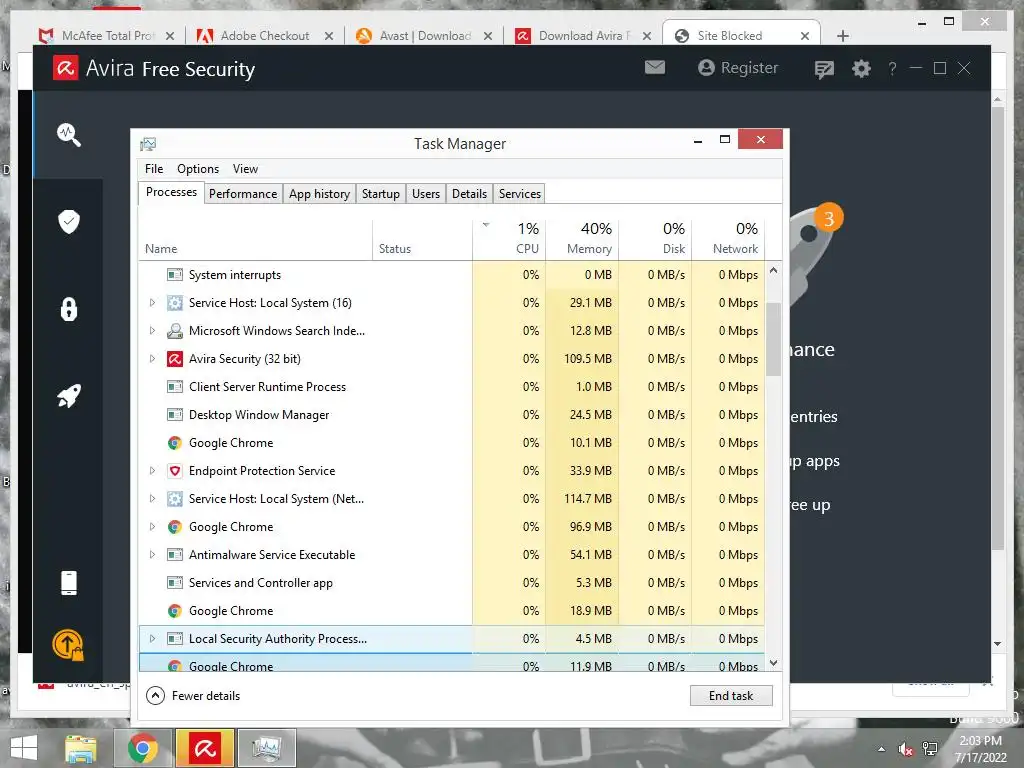Open File Explorer from the taskbar
The height and width of the screenshot is (768, 1024).
click(80, 748)
